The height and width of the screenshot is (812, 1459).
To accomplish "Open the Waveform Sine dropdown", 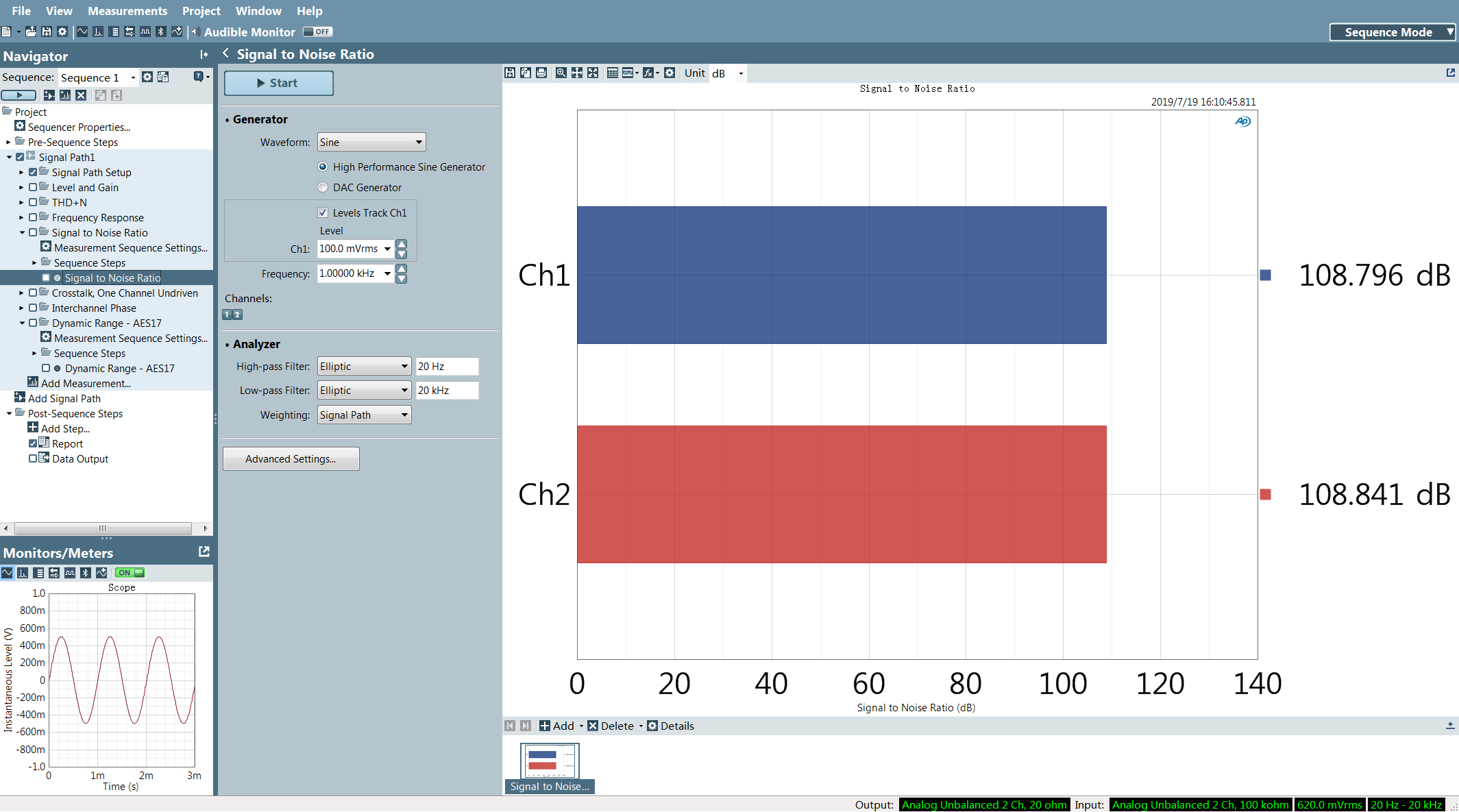I will point(371,142).
